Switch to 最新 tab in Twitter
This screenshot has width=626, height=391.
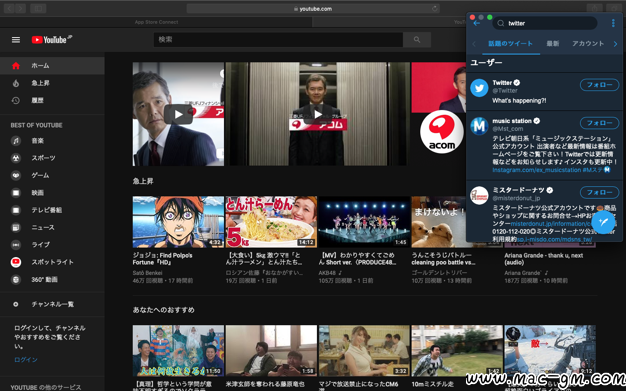[x=553, y=44]
